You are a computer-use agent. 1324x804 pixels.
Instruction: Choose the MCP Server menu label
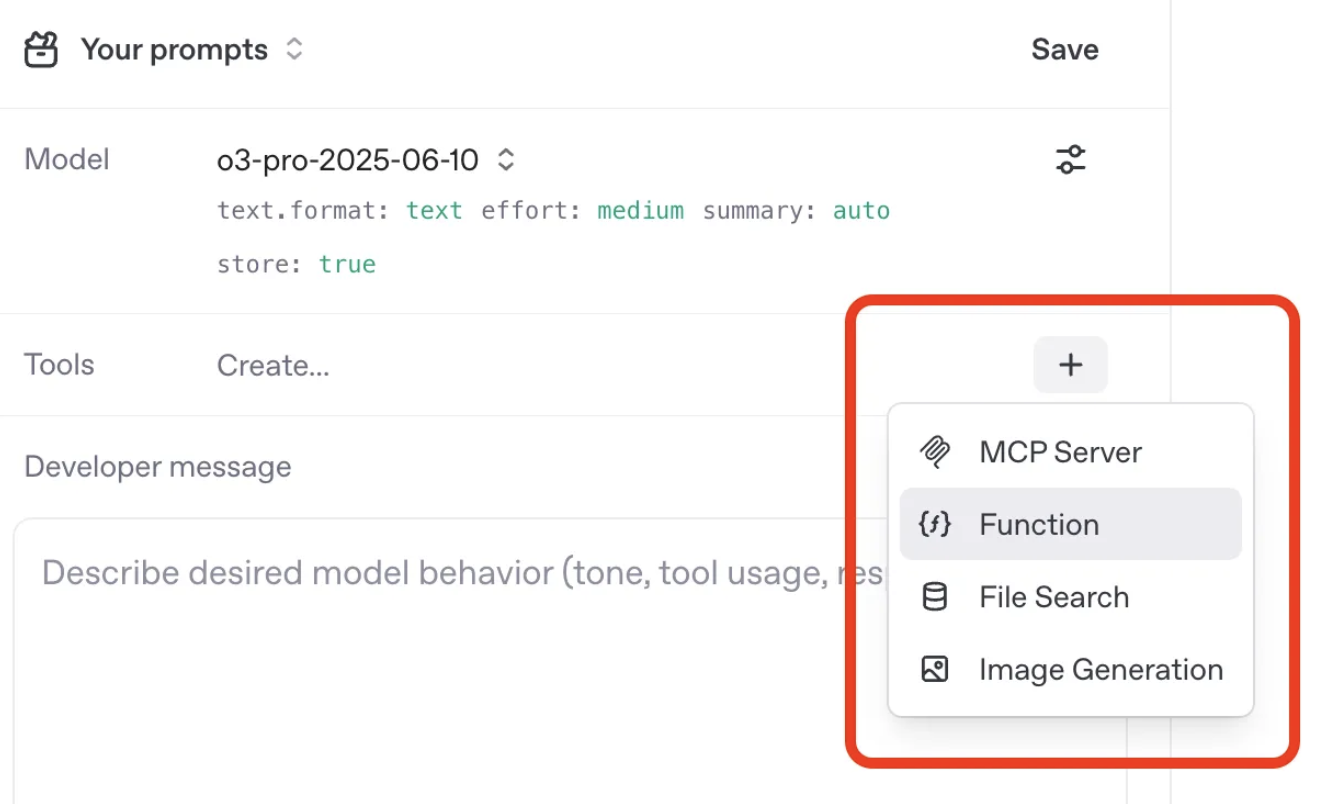(1060, 452)
